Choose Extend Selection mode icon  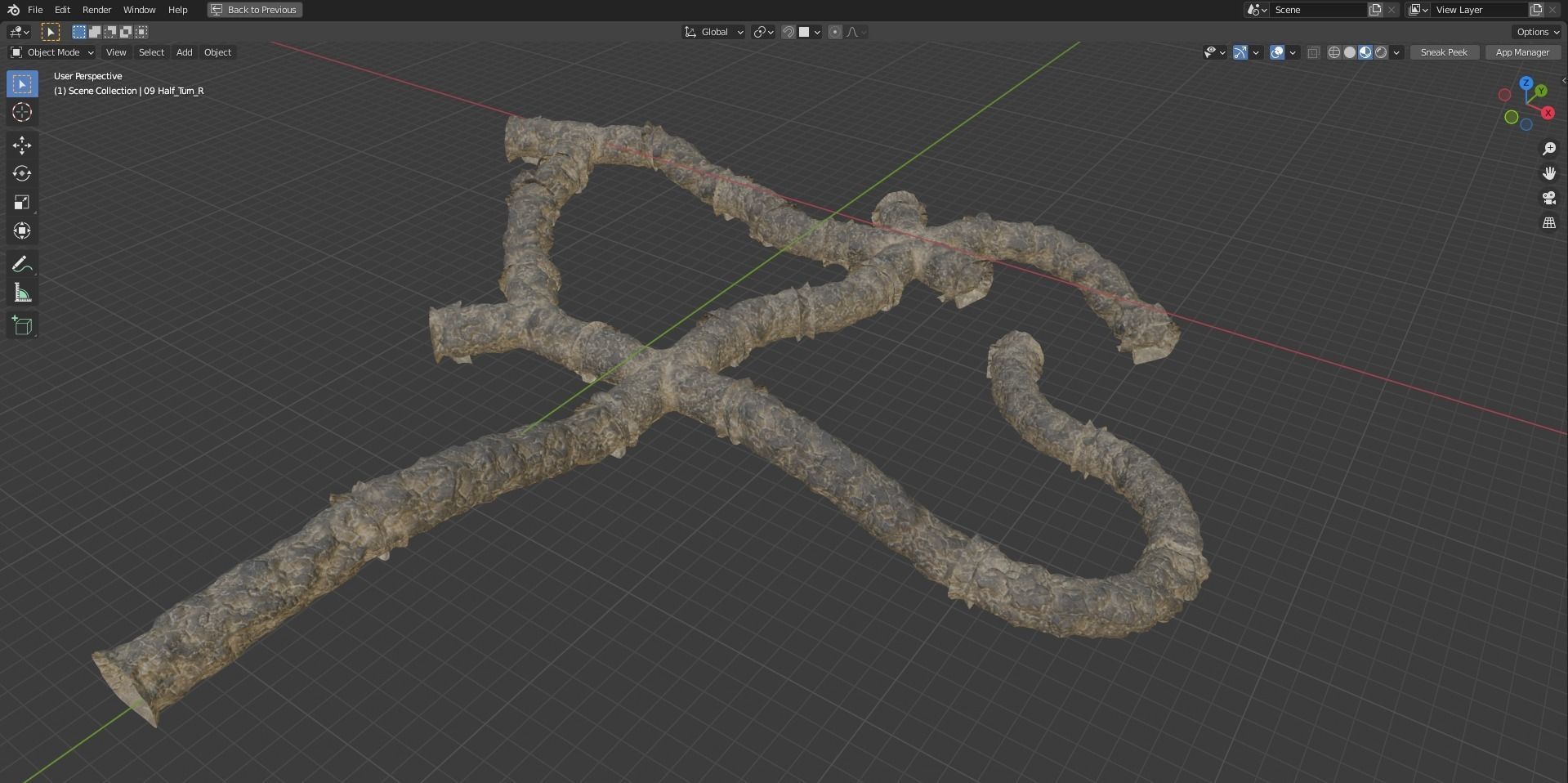coord(95,32)
